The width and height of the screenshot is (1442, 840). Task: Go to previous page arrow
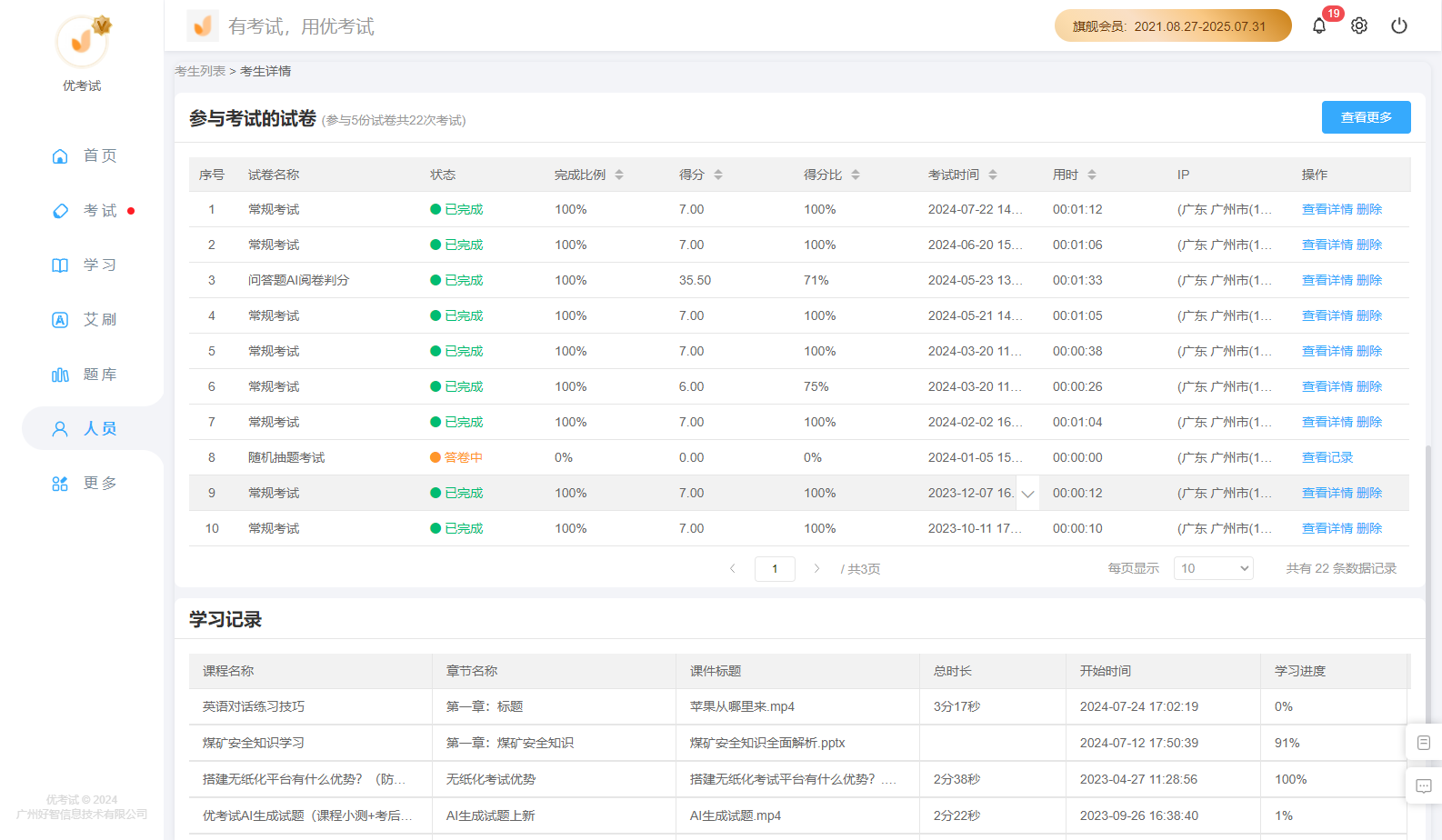coord(733,568)
